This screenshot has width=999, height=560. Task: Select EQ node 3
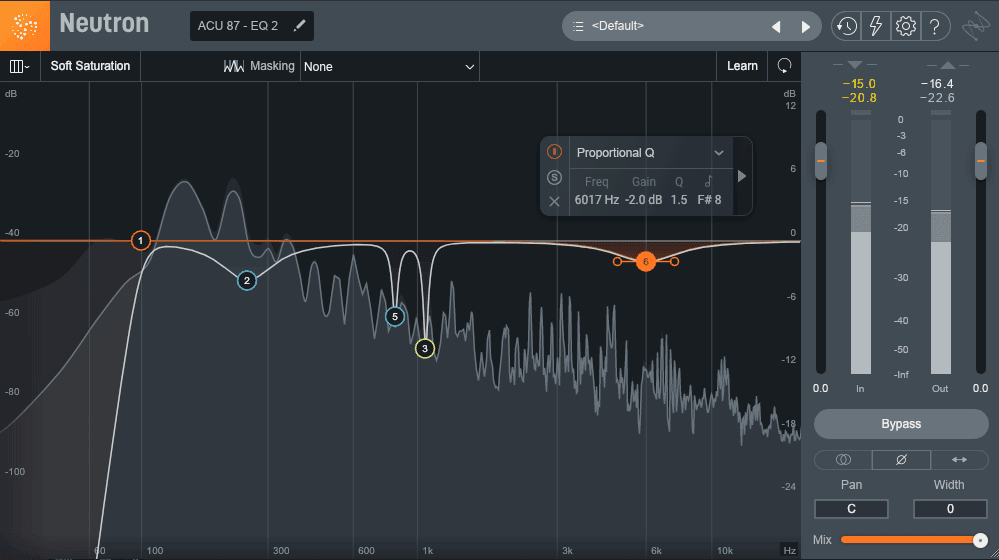pos(425,348)
